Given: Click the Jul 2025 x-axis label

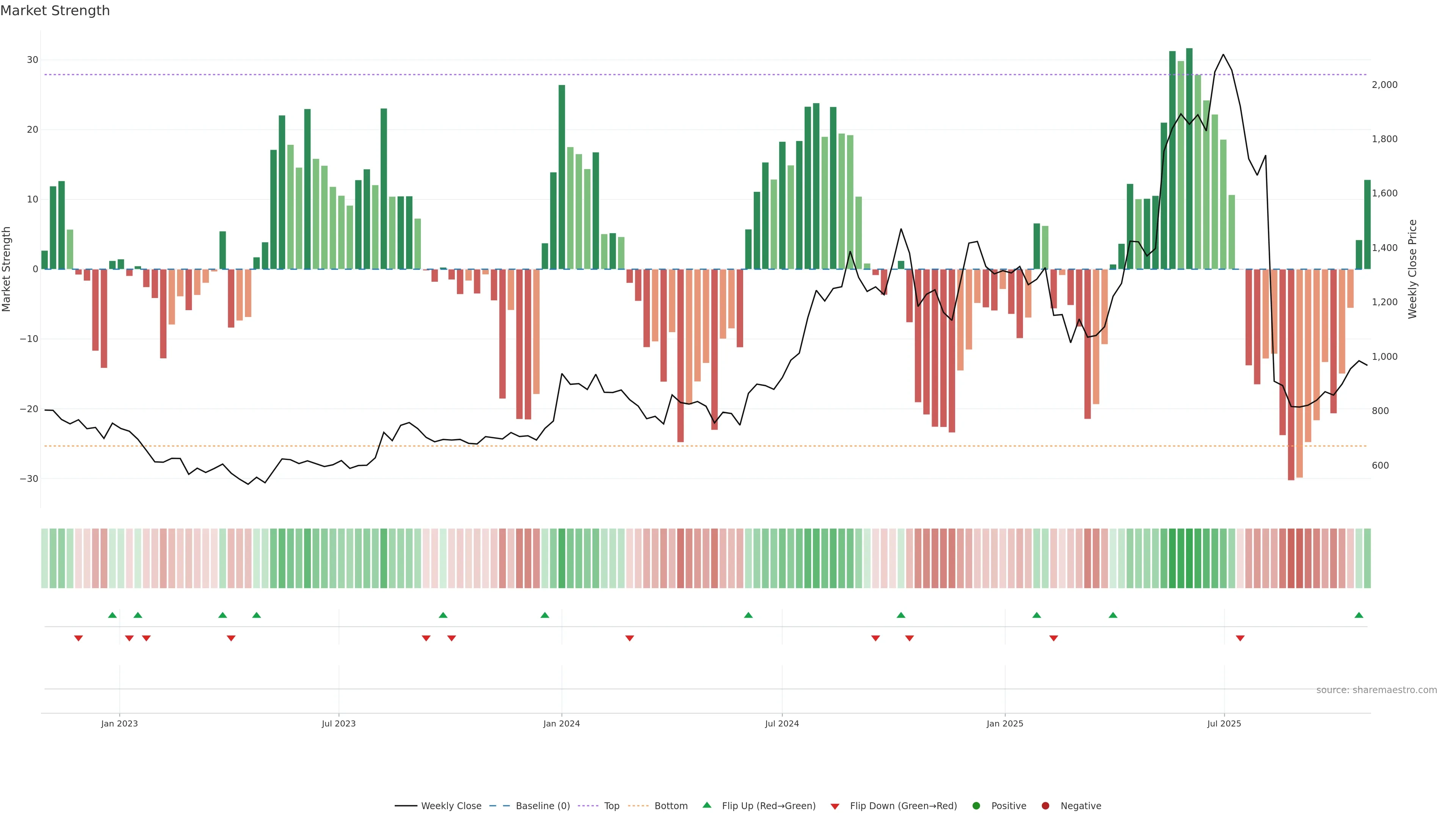Looking at the screenshot, I should 1224,723.
